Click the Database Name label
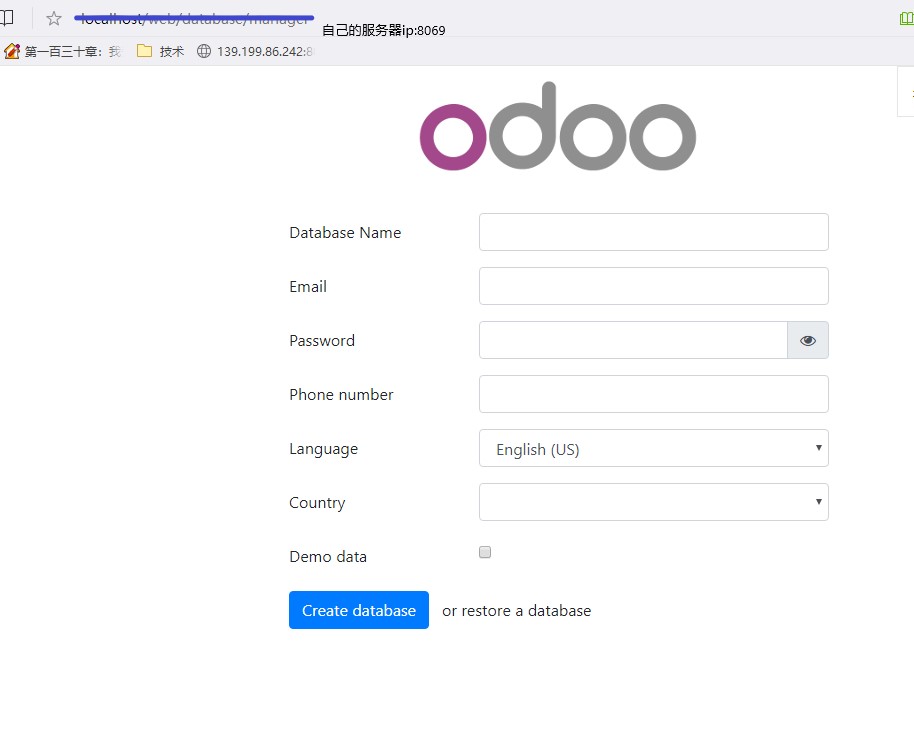914x741 pixels. [345, 233]
